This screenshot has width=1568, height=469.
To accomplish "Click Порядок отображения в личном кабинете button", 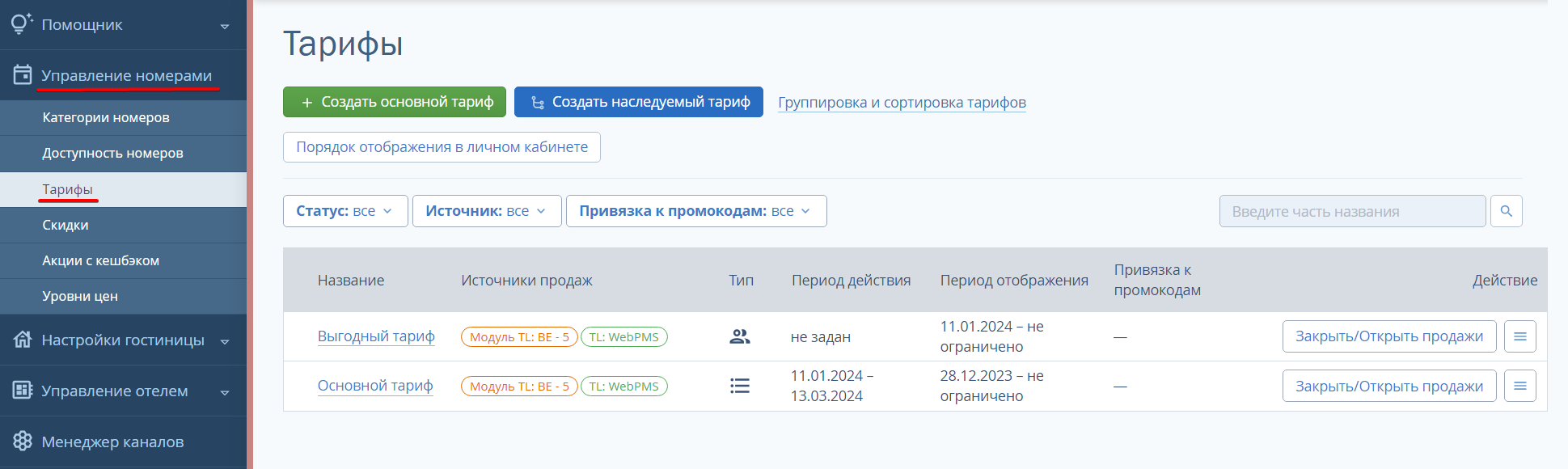I will pos(442,147).
